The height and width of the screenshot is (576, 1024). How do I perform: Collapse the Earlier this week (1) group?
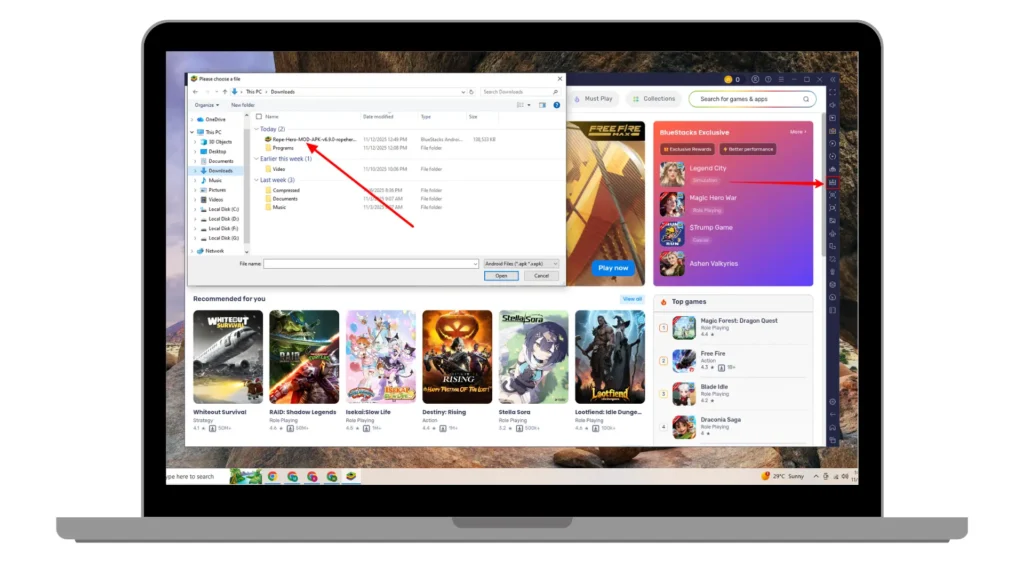coord(256,159)
